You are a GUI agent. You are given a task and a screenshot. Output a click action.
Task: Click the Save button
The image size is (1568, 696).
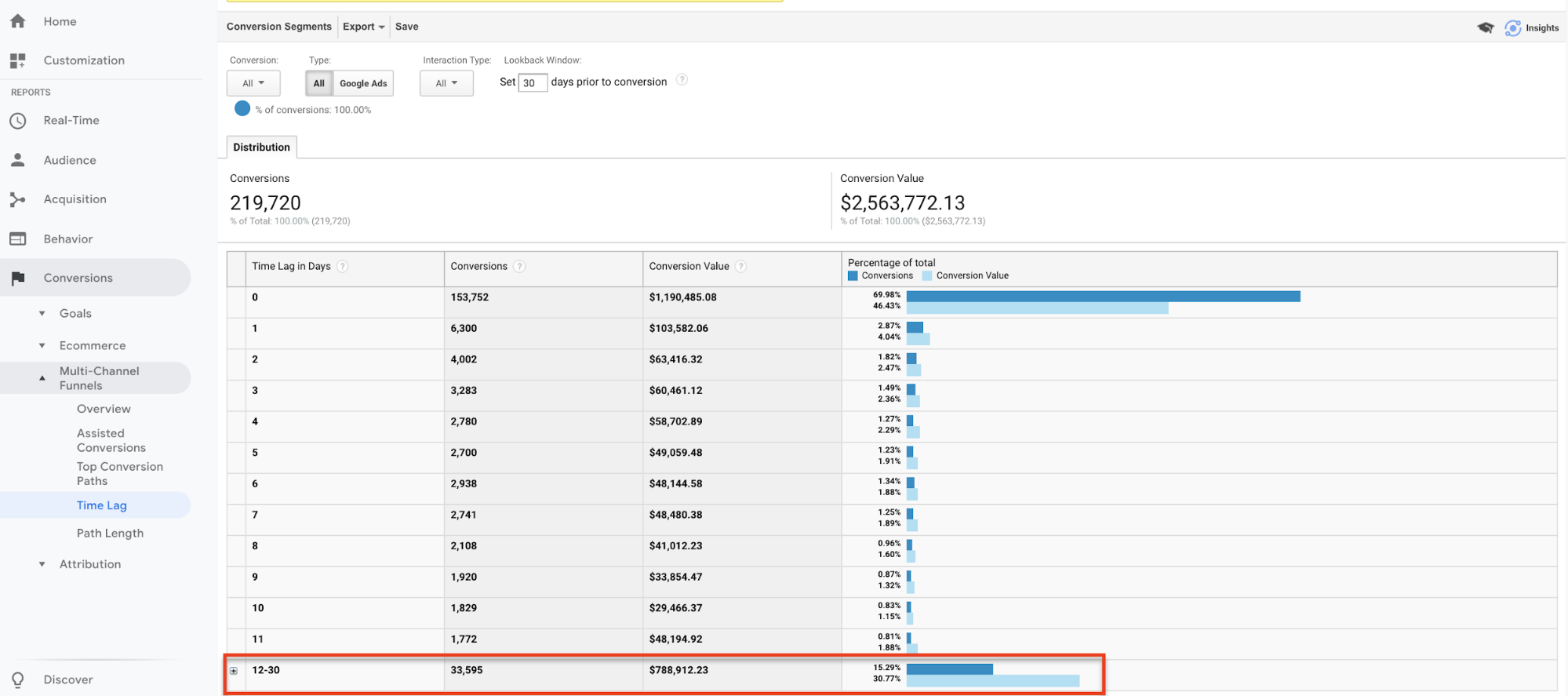(407, 27)
